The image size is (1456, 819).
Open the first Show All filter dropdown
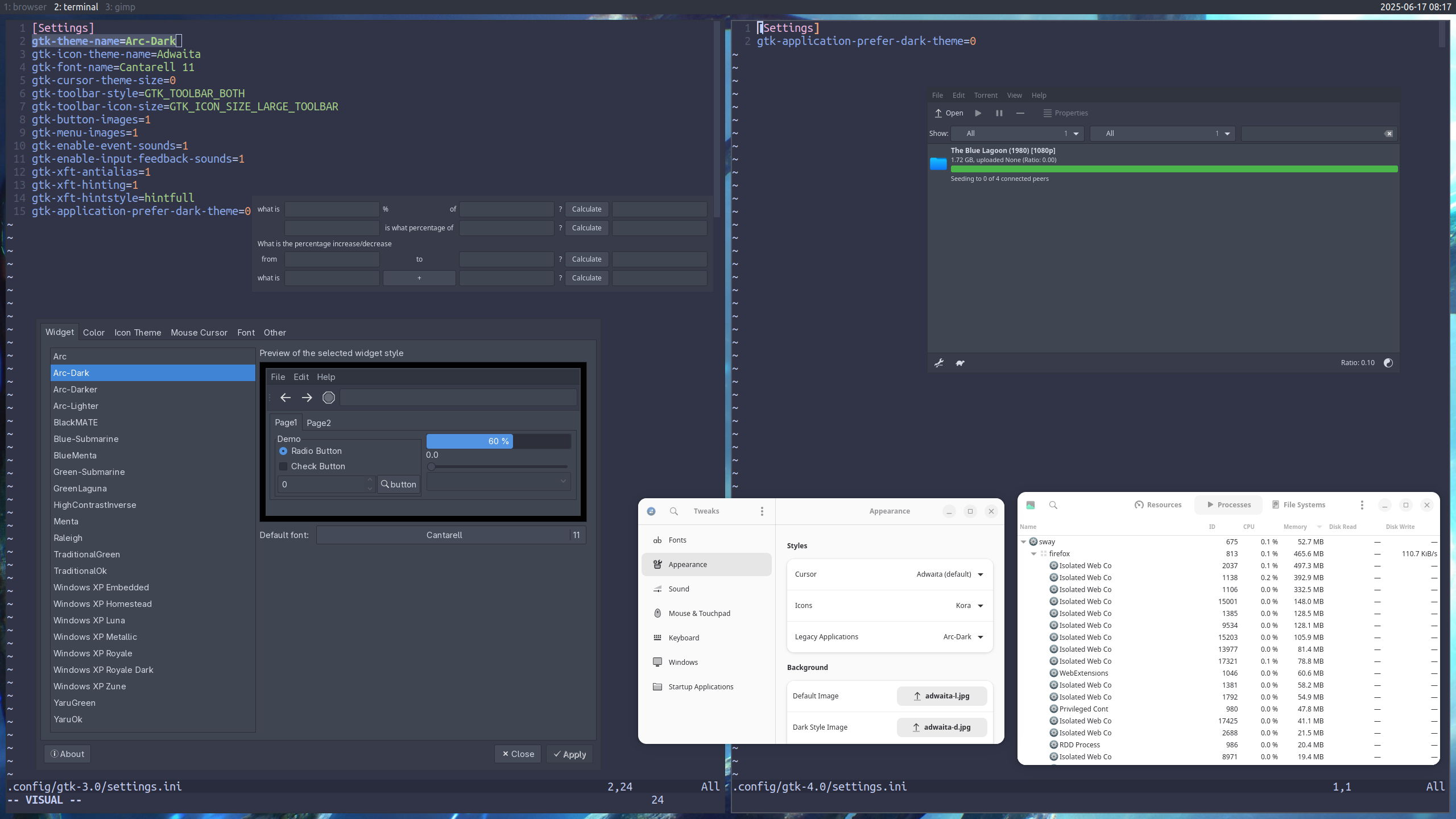click(x=1016, y=134)
